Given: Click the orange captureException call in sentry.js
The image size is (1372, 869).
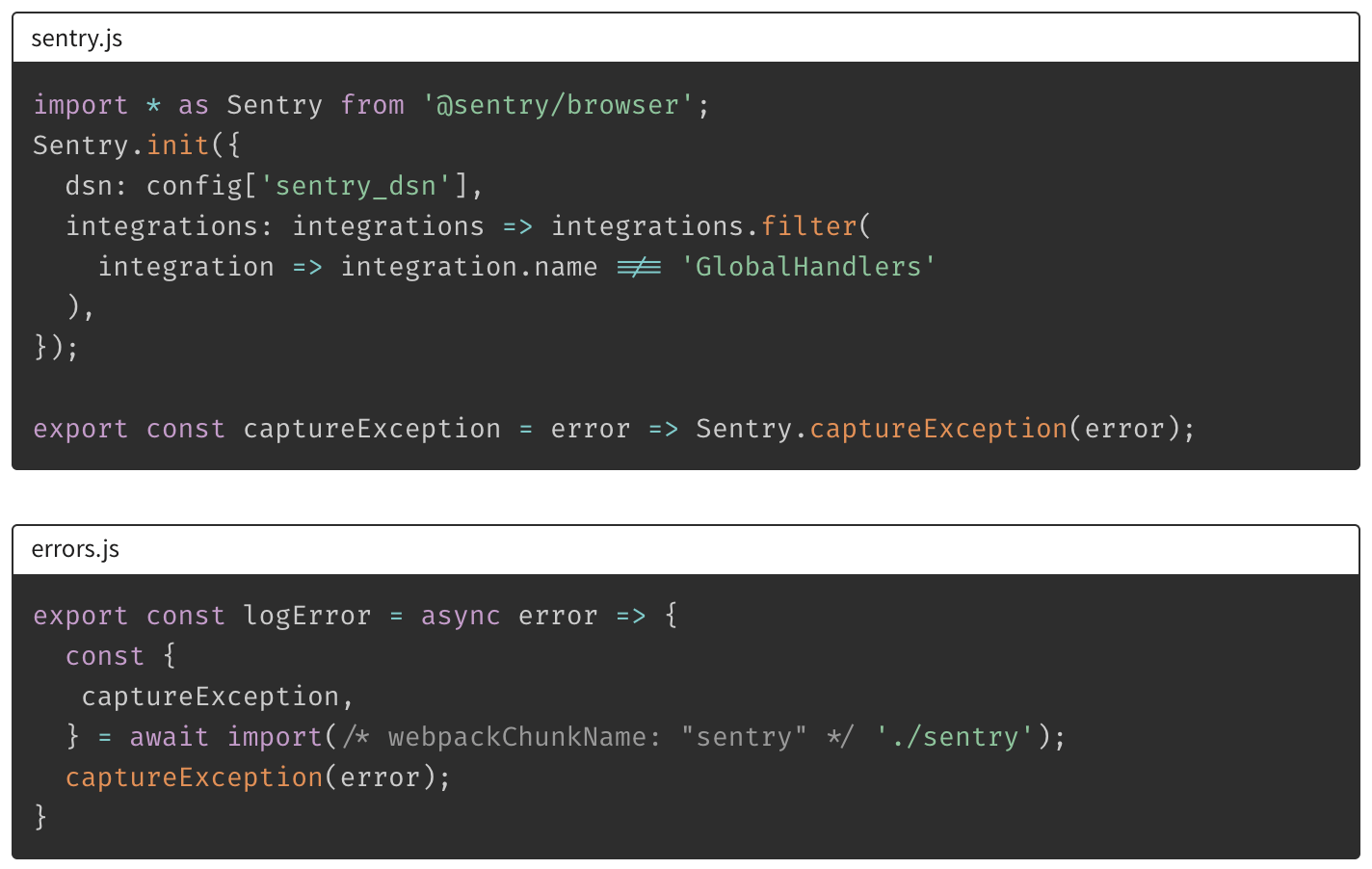Looking at the screenshot, I should [937, 429].
